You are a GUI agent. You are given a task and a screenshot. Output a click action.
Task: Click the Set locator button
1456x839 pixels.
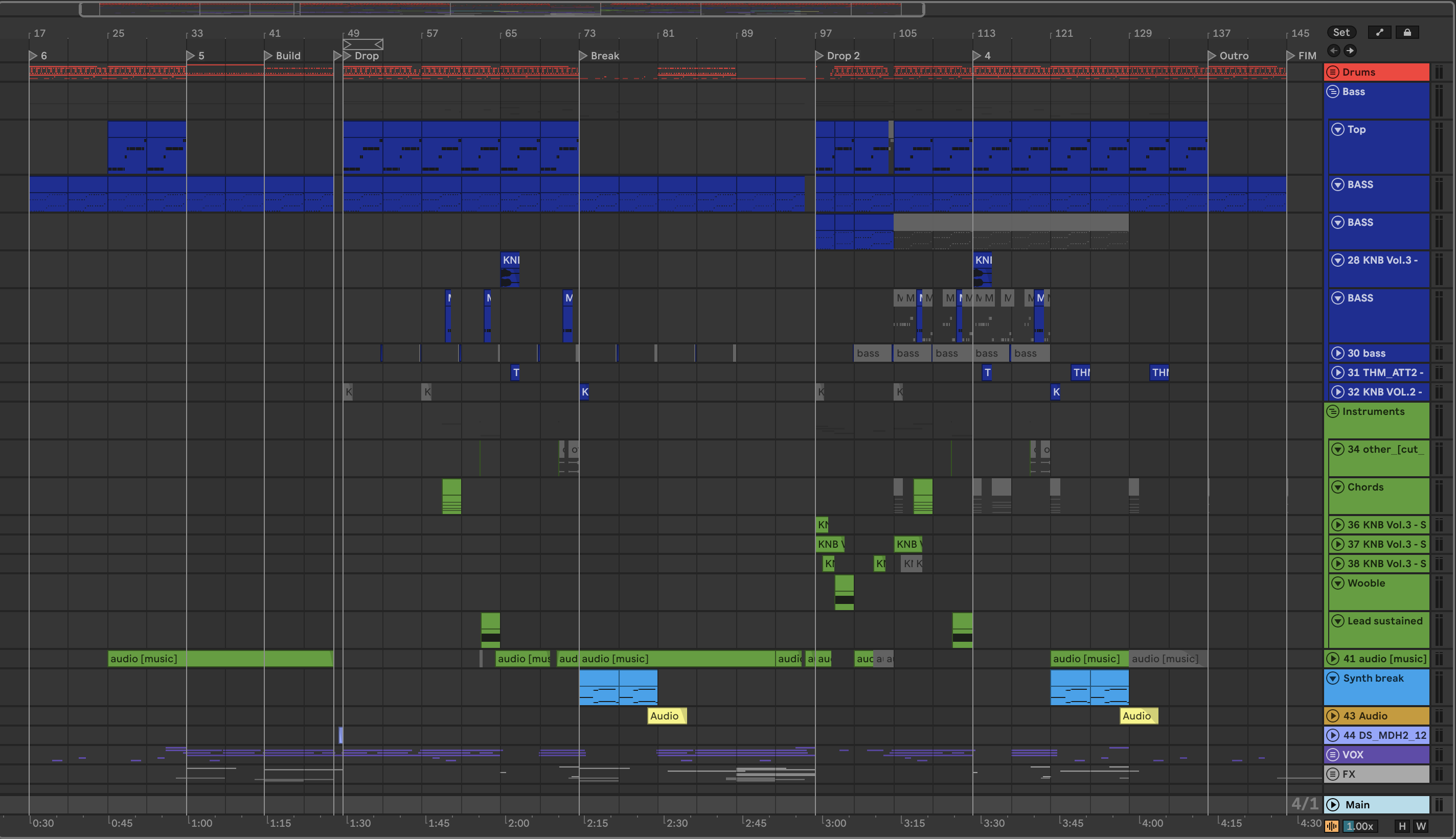pyautogui.click(x=1341, y=32)
